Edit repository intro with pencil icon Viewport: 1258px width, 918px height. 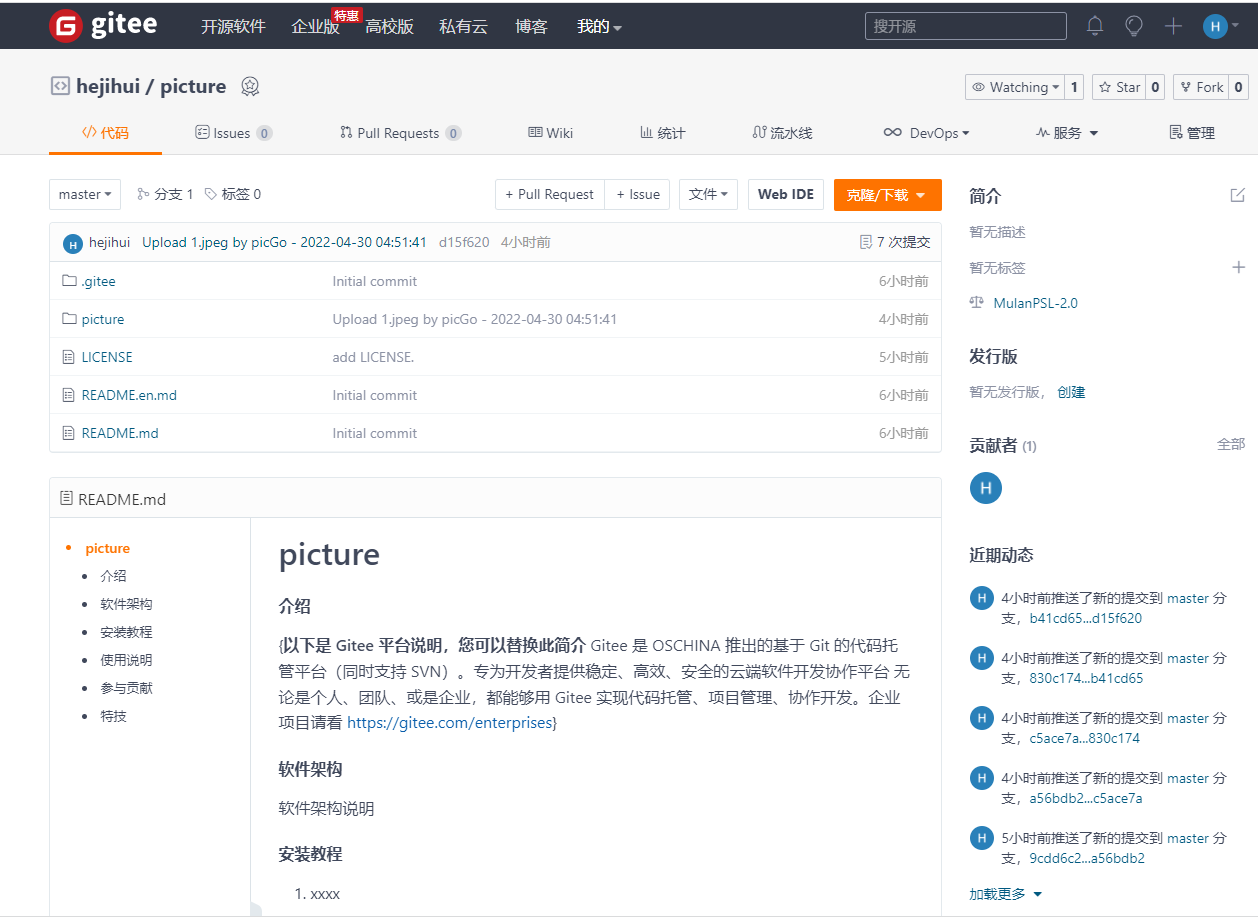point(1237,195)
